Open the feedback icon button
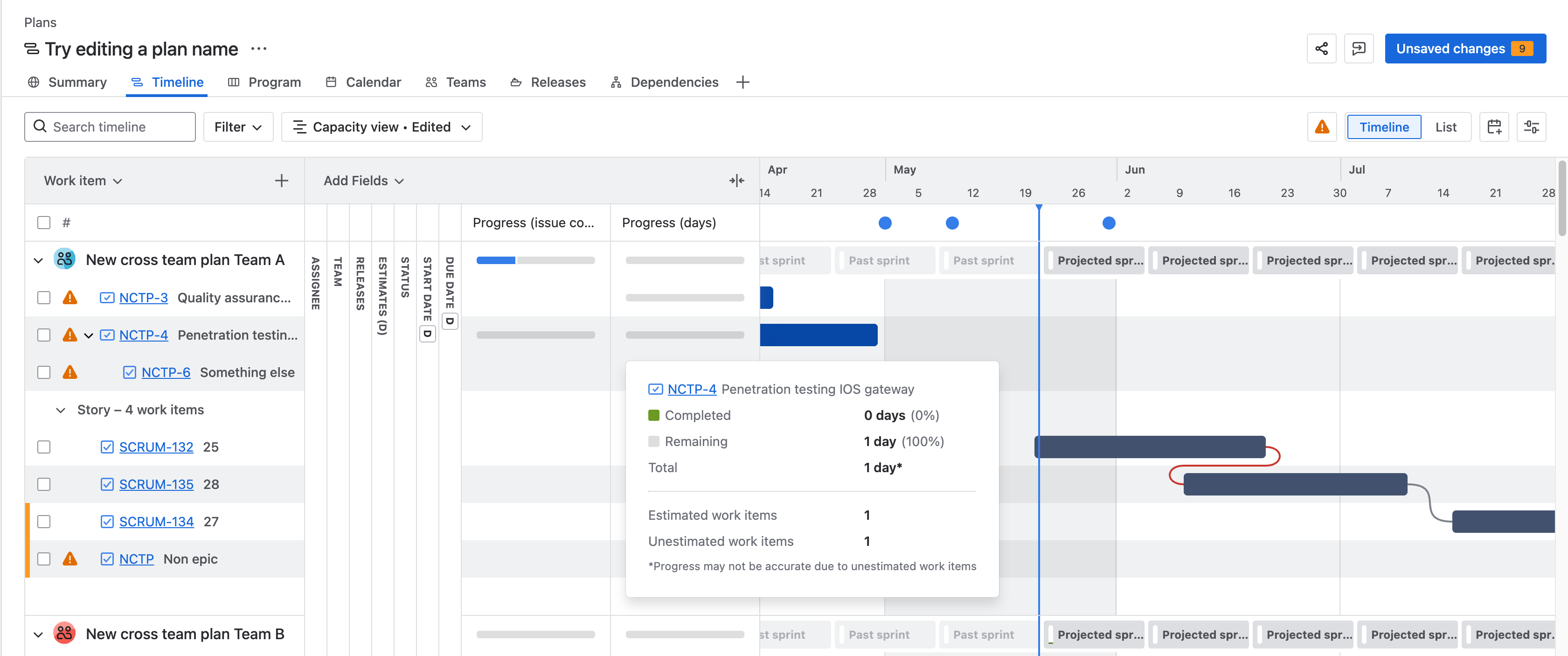Screen dimensions: 1568x656 [x=1359, y=49]
